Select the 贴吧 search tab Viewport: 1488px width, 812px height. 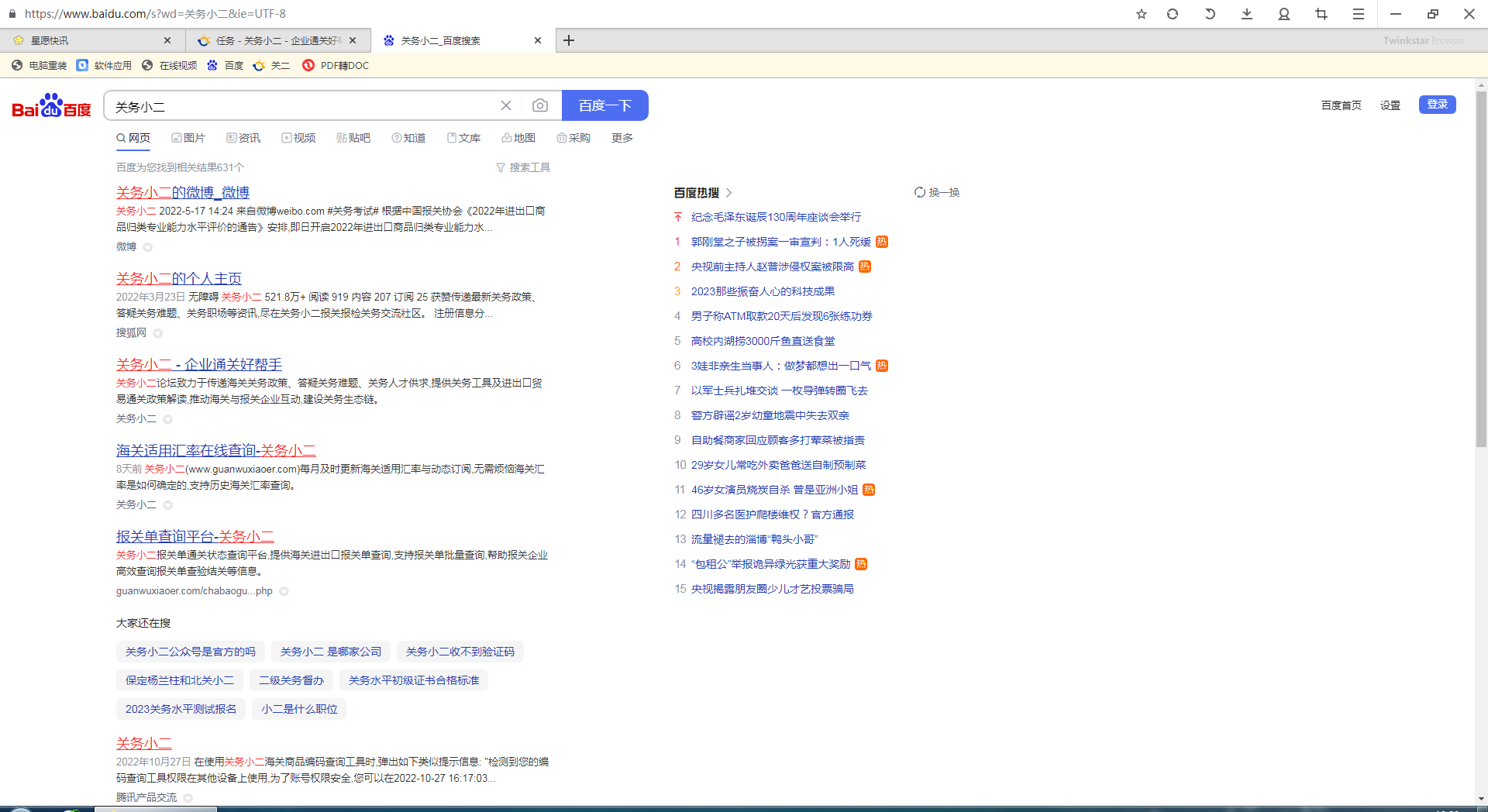353,138
